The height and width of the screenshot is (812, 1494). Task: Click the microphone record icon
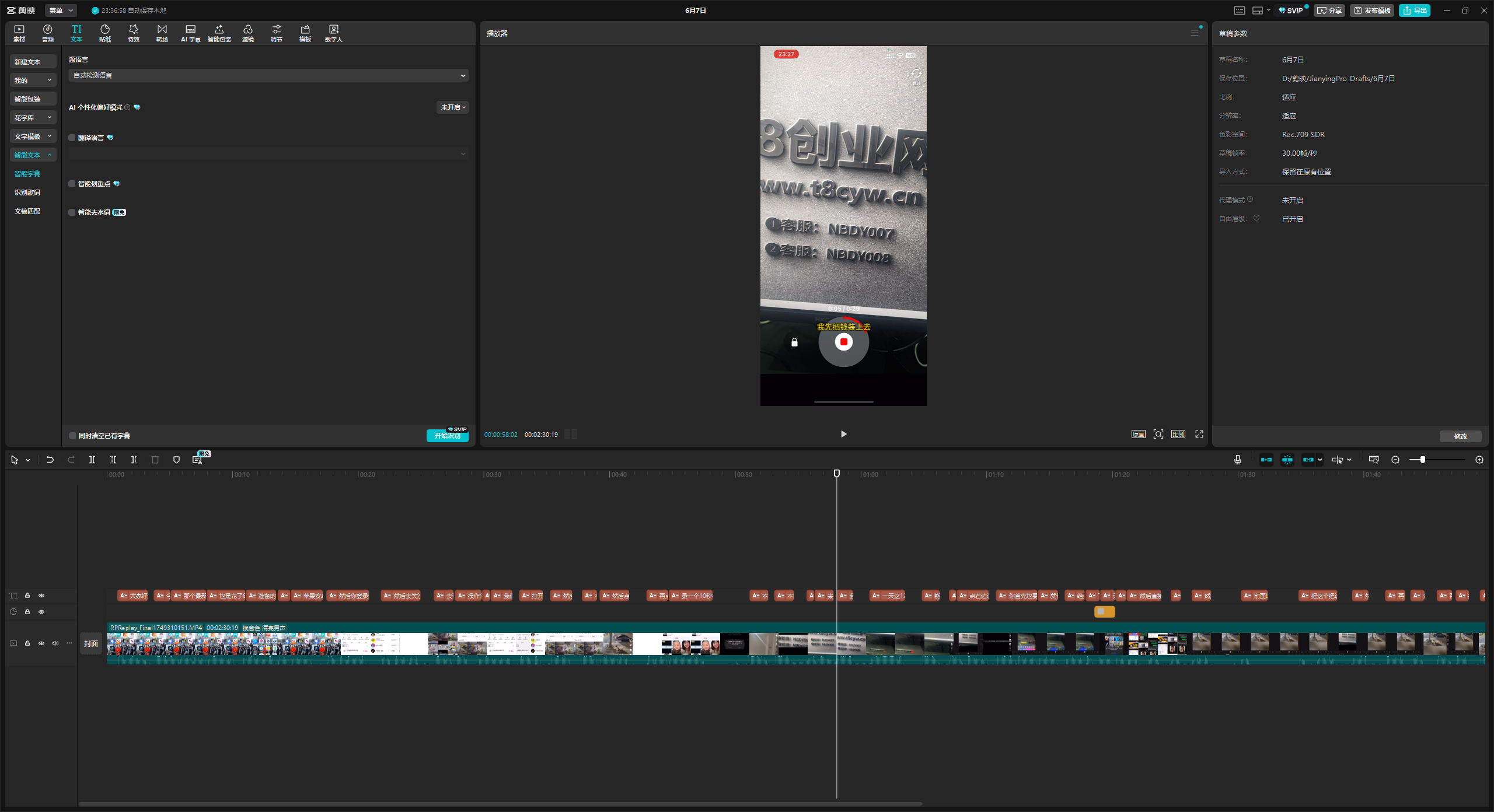[1238, 460]
